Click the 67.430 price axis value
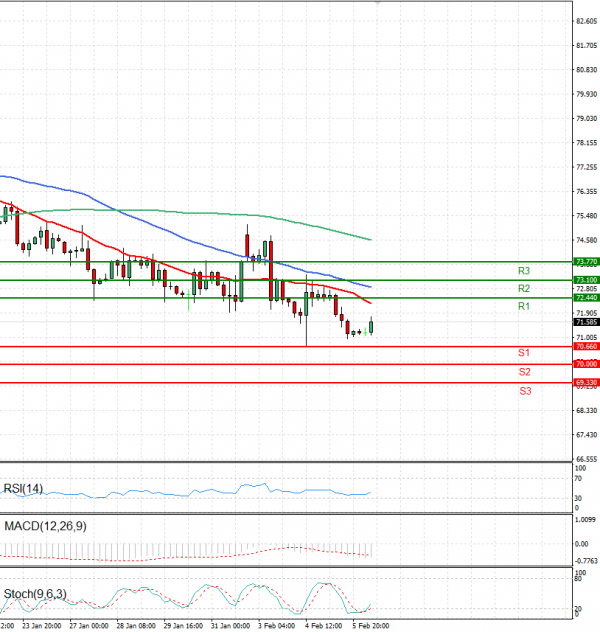The image size is (600, 632). pyautogui.click(x=587, y=435)
